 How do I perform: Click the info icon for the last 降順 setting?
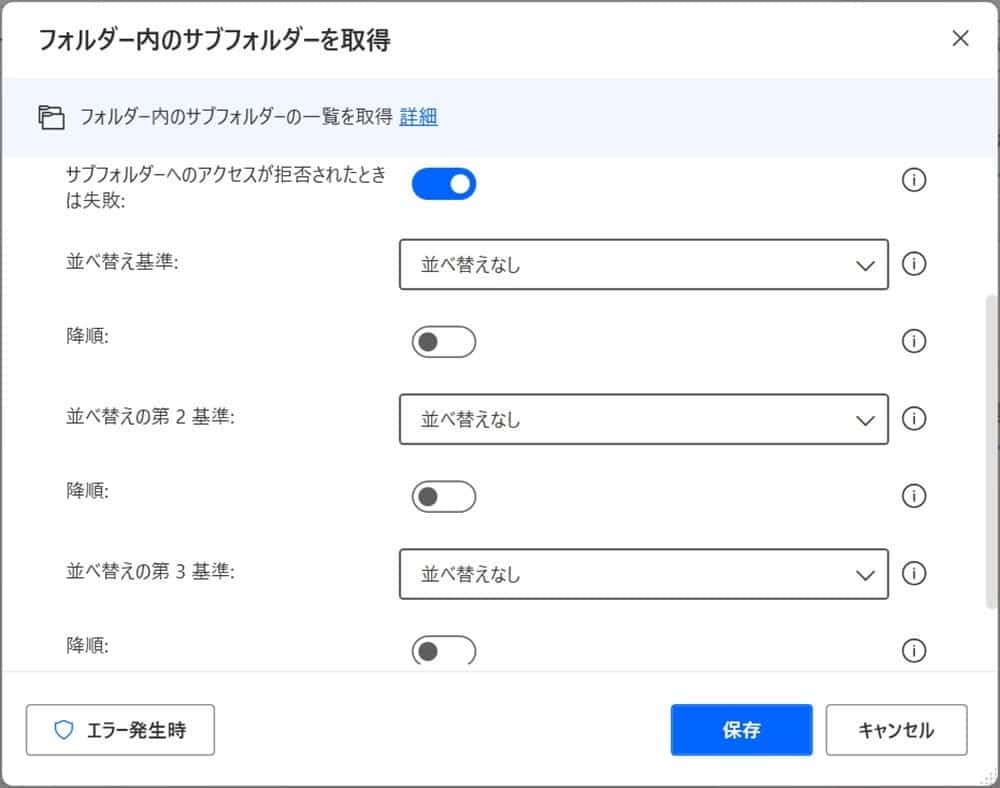click(x=913, y=651)
